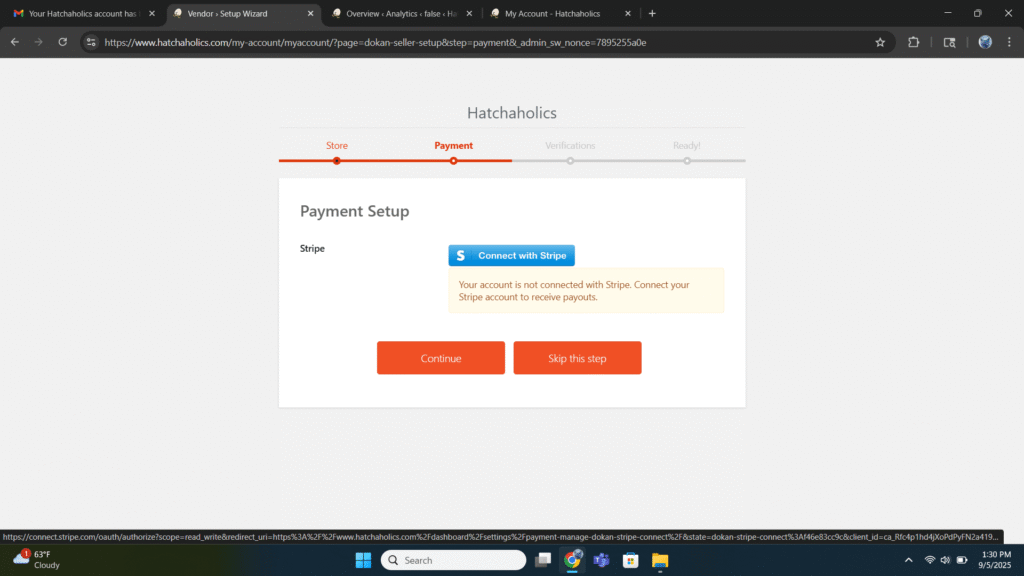The width and height of the screenshot is (1024, 576).
Task: Open Microsoft Teams from taskbar
Action: coord(601,560)
